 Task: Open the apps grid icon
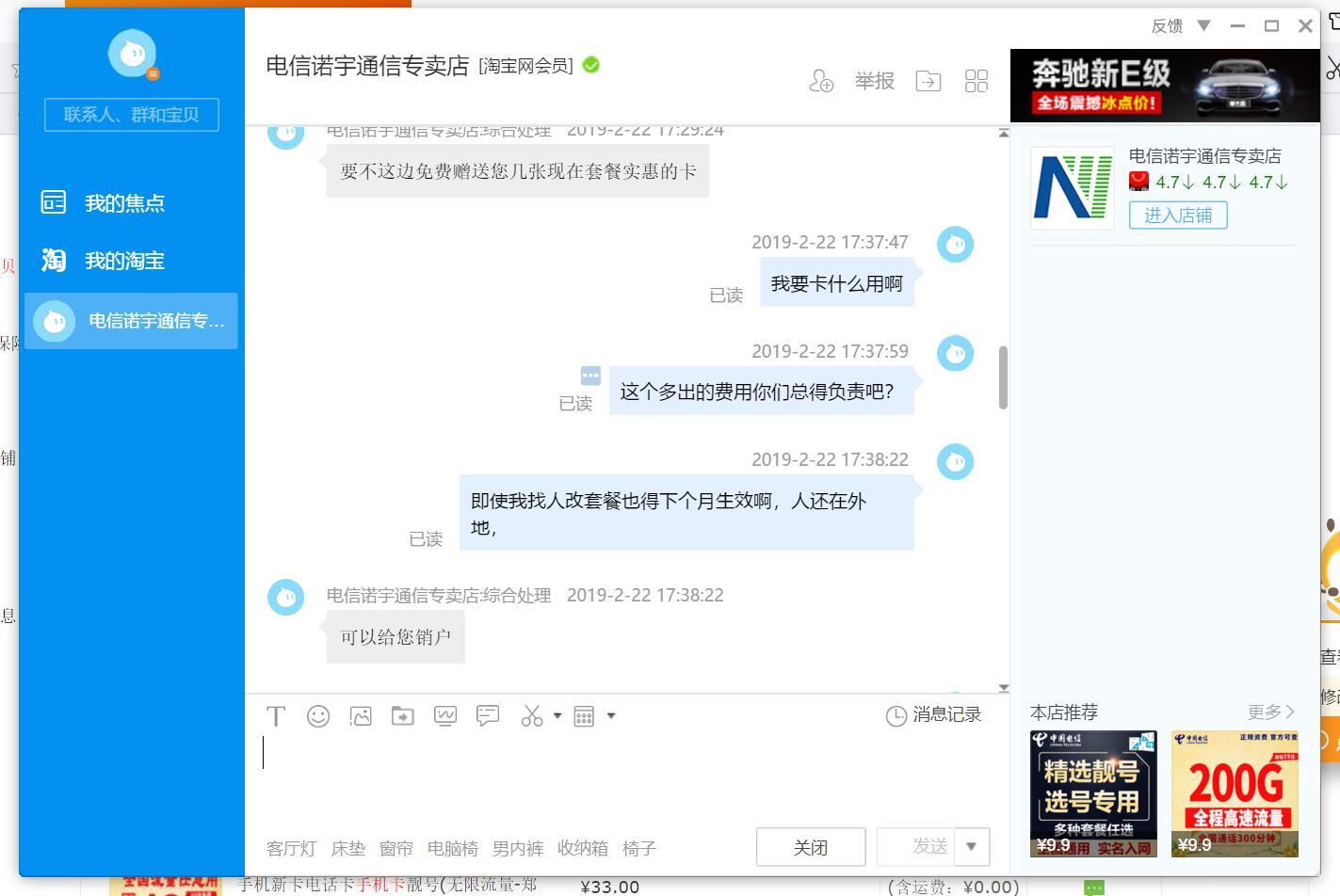[977, 81]
